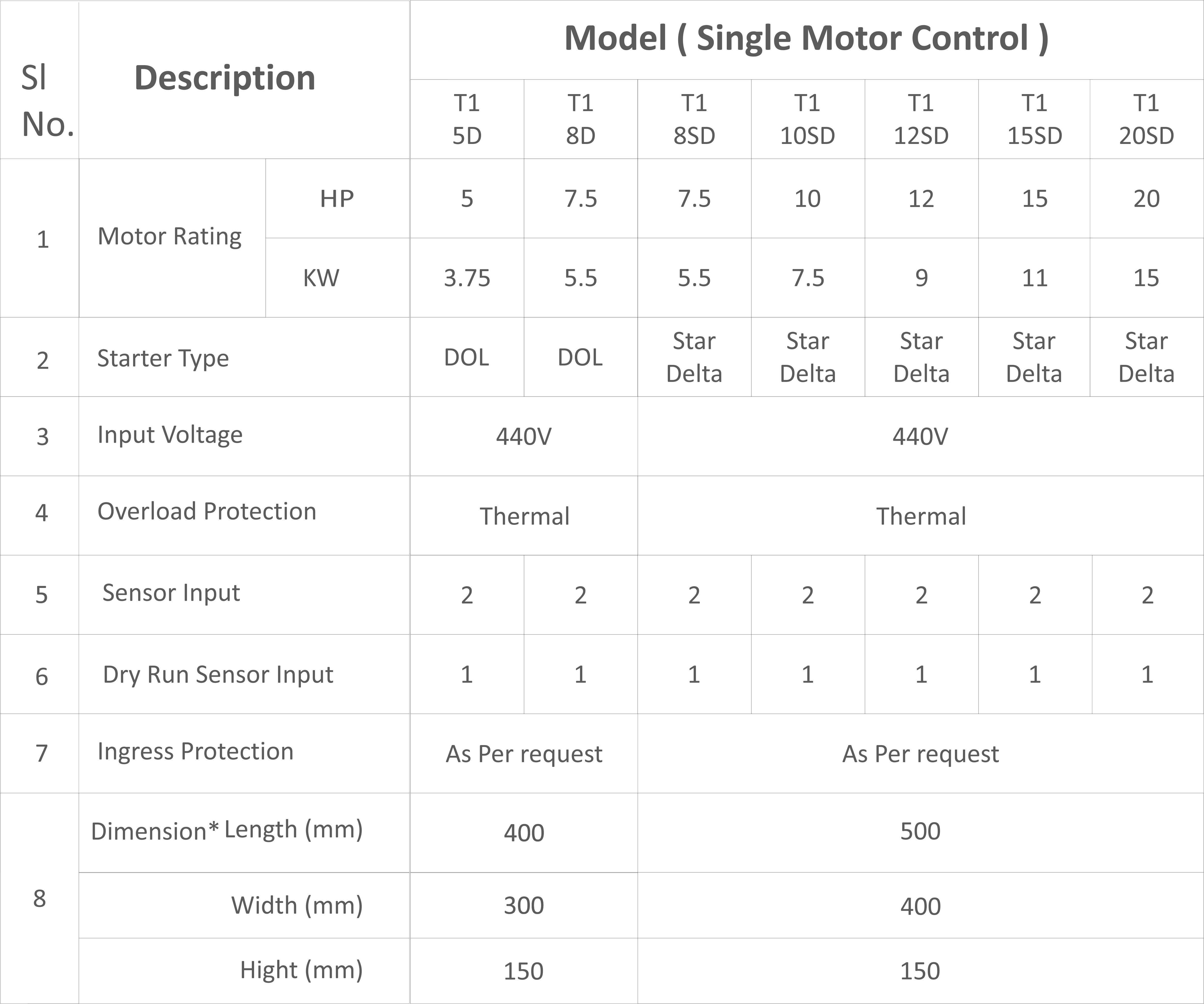Click the 3.75 KW value cell

tap(467, 278)
